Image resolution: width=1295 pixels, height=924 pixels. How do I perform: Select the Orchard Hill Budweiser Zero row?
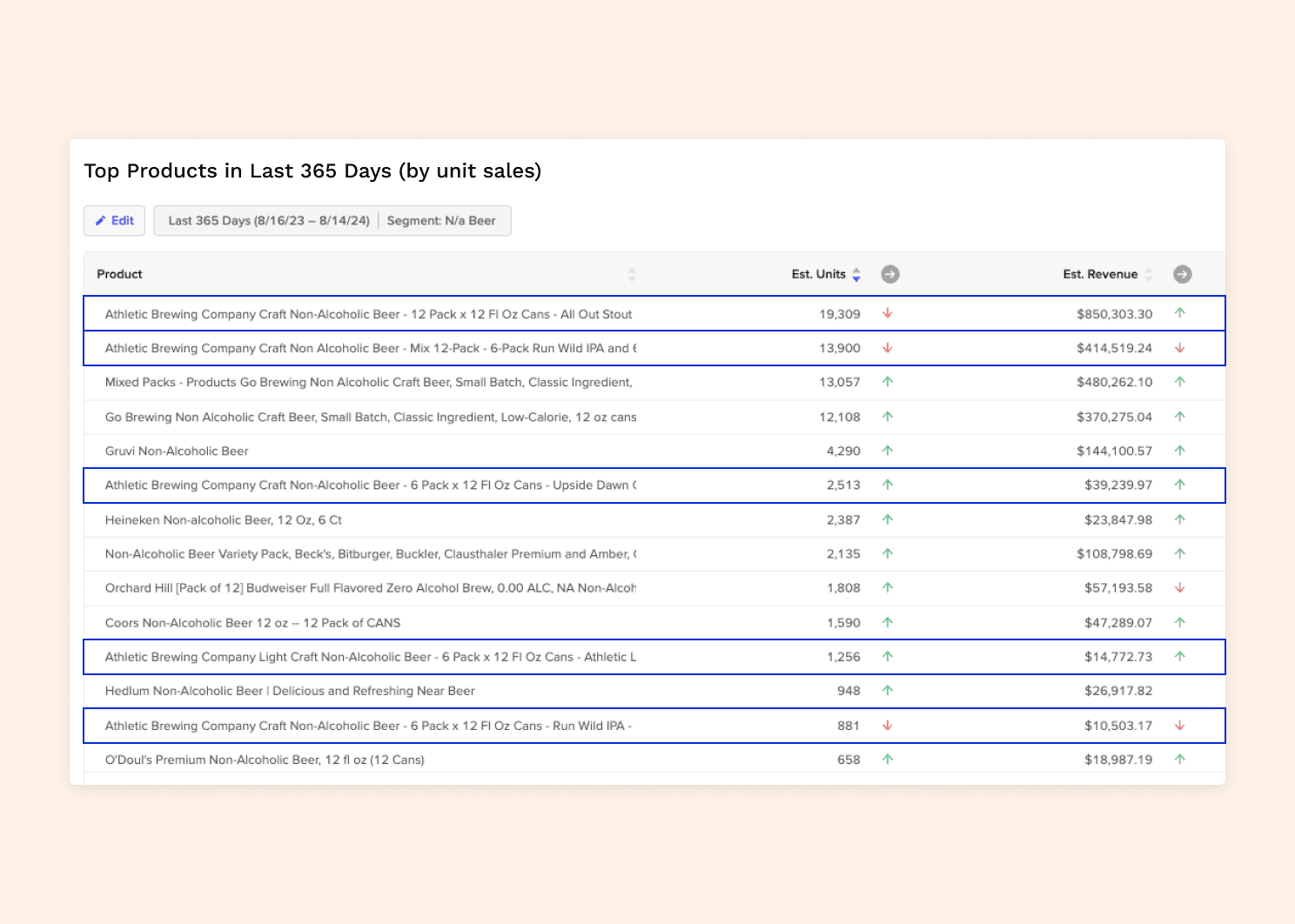coord(654,588)
